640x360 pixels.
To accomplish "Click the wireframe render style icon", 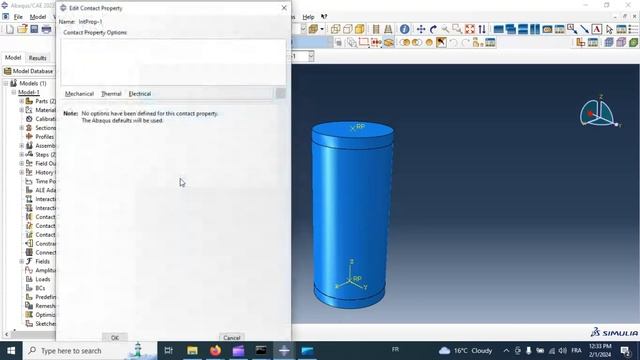I will click(336, 29).
